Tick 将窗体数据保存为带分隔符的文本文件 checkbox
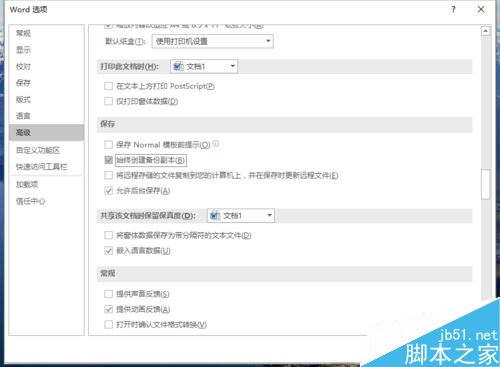 coord(108,235)
